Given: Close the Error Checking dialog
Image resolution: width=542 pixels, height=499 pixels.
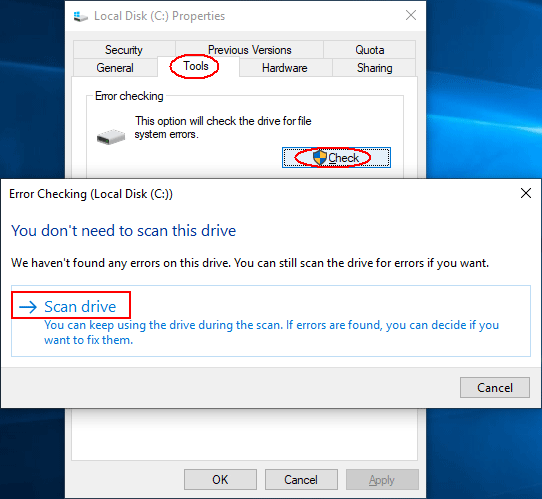Looking at the screenshot, I should point(526,193).
